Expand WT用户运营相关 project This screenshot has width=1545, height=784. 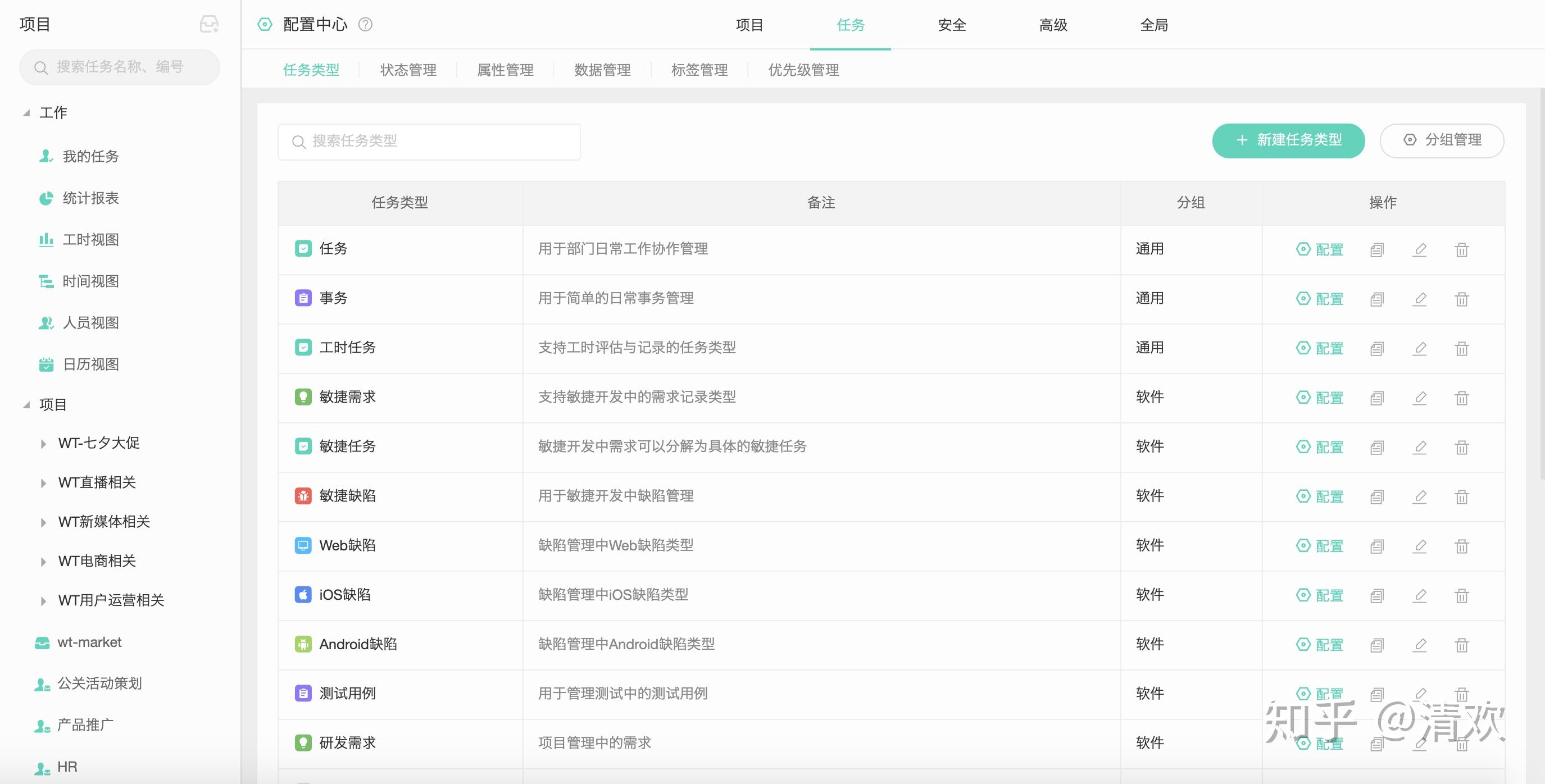[43, 600]
